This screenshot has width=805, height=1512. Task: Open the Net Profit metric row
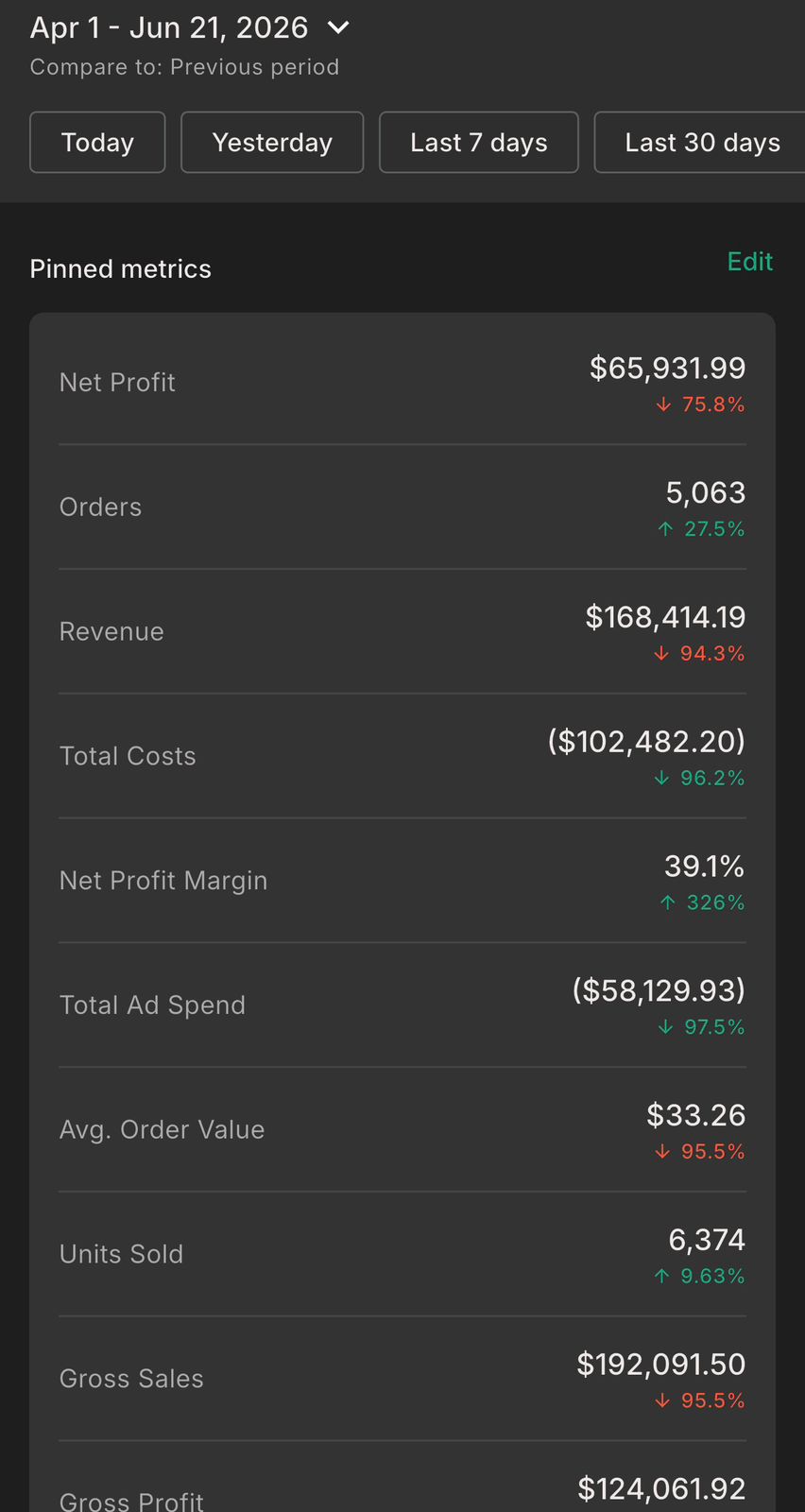(402, 383)
